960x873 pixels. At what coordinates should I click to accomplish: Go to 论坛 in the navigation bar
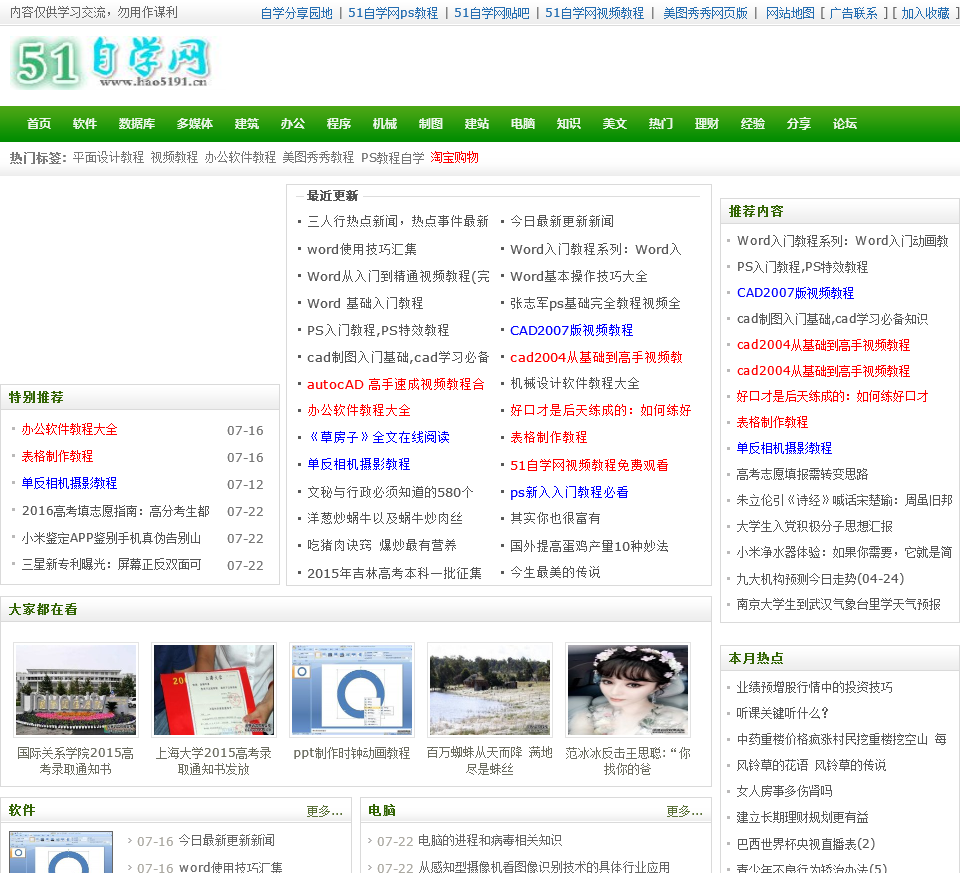click(x=844, y=124)
